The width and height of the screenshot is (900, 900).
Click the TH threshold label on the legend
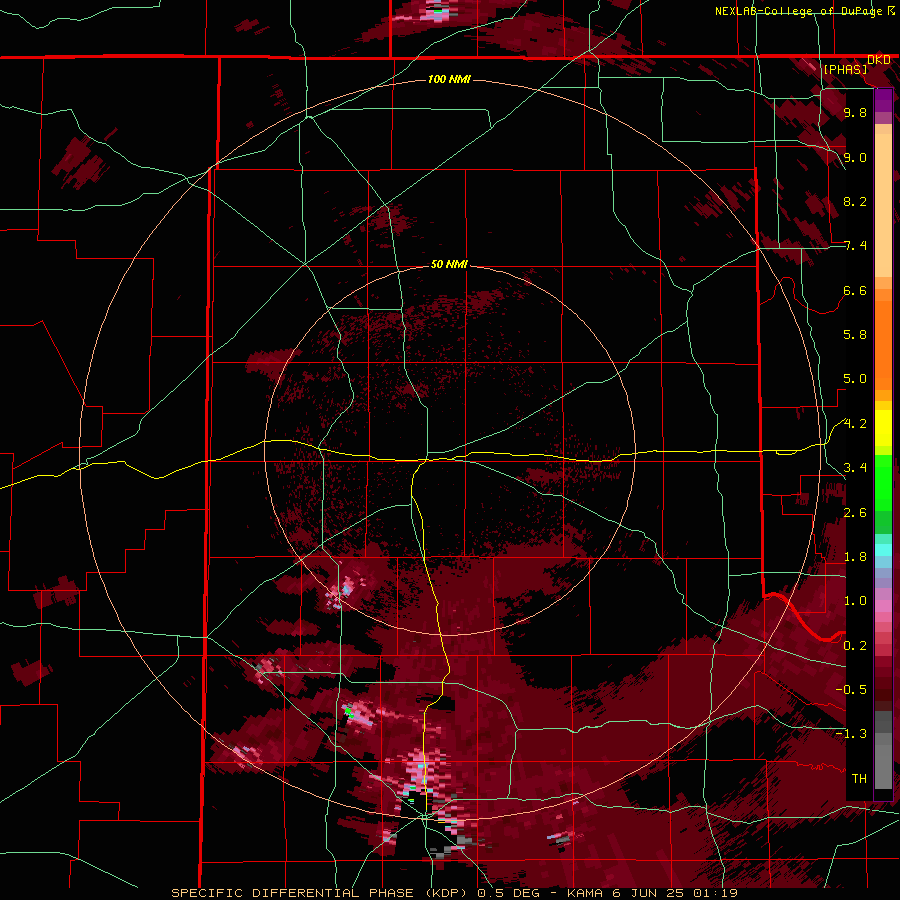[x=859, y=779]
